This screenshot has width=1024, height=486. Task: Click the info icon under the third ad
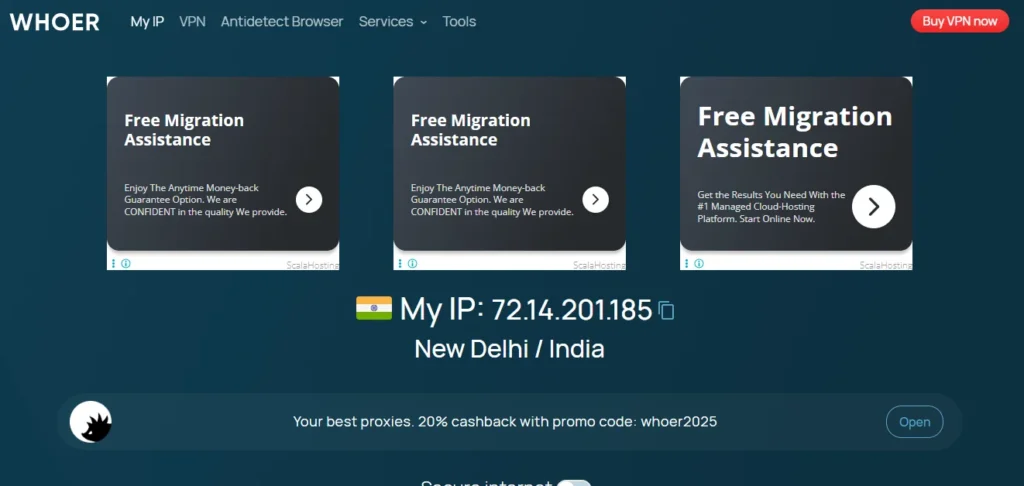699,264
